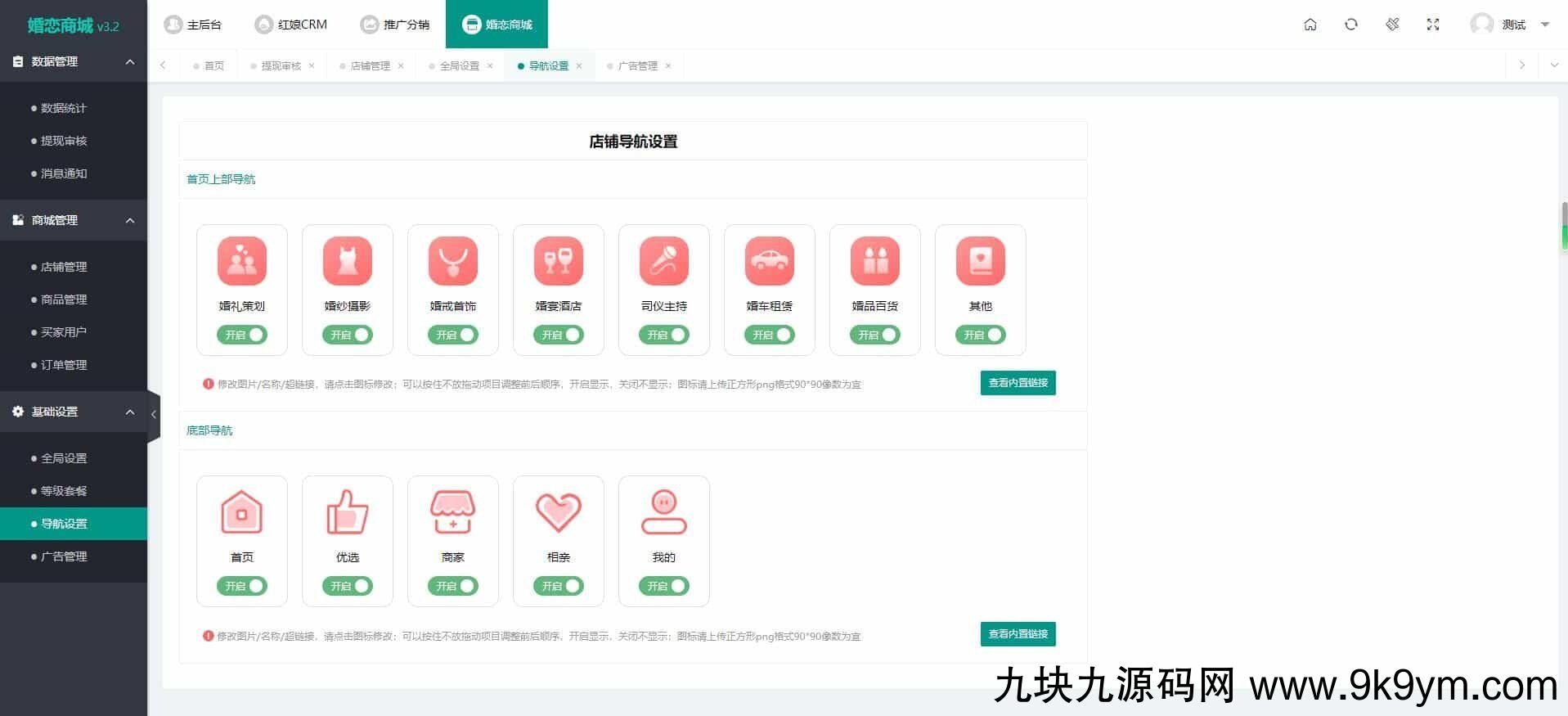Open the 优选 thumbs-up icon
The width and height of the screenshot is (1568, 716).
point(347,512)
